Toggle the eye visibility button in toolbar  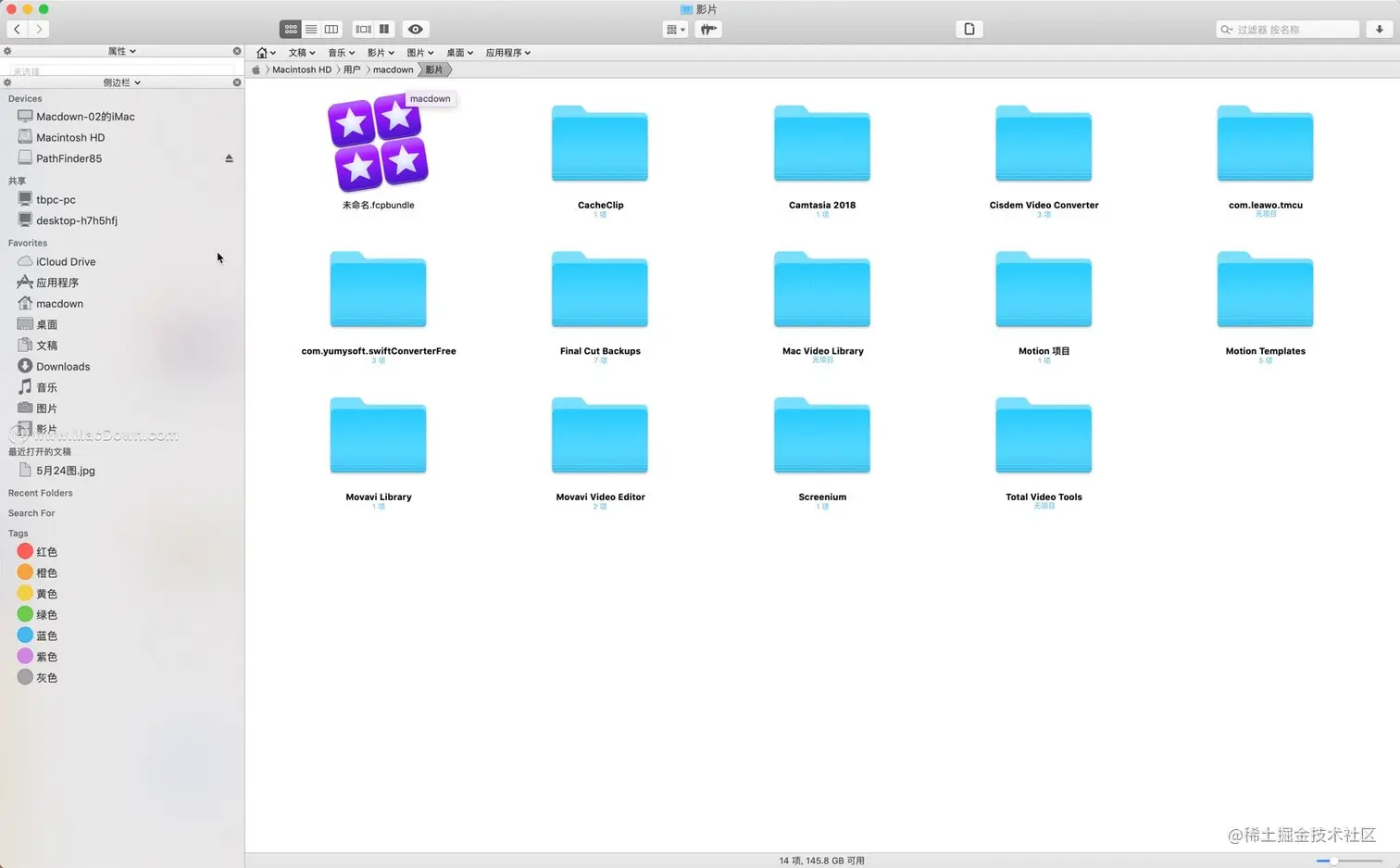(x=416, y=30)
